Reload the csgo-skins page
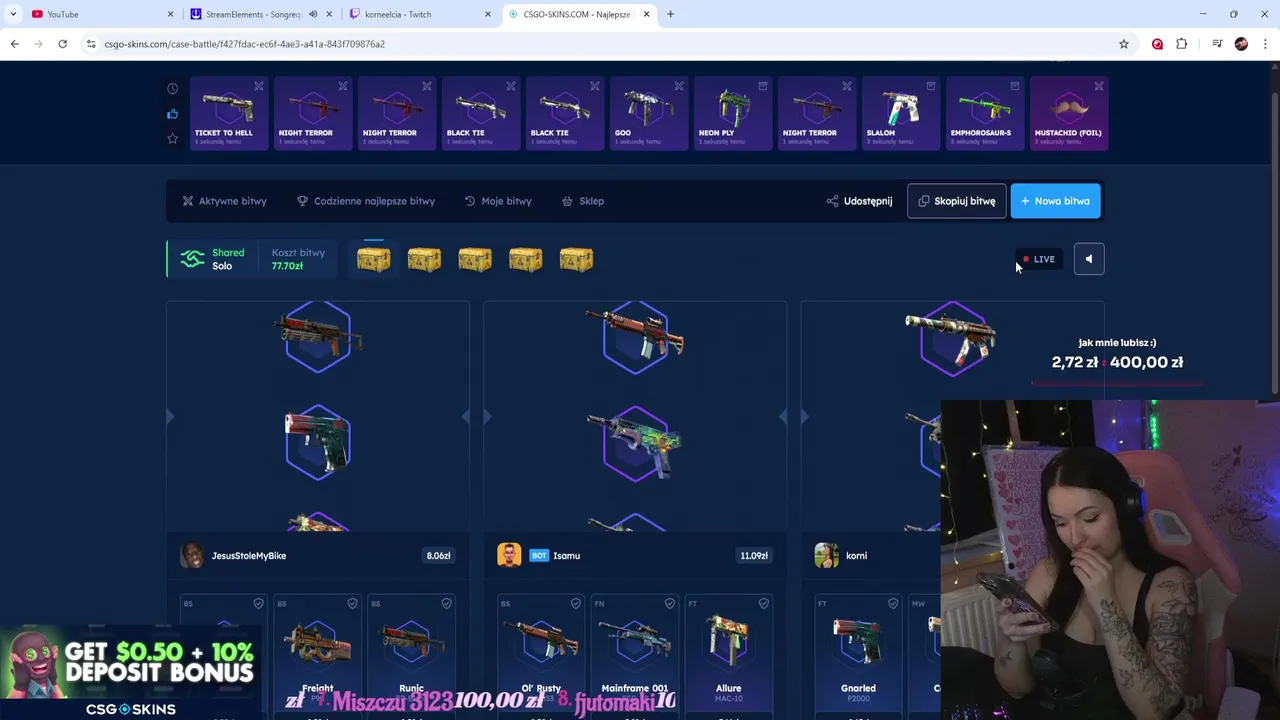Screen dimensions: 1280x720 coord(62,44)
